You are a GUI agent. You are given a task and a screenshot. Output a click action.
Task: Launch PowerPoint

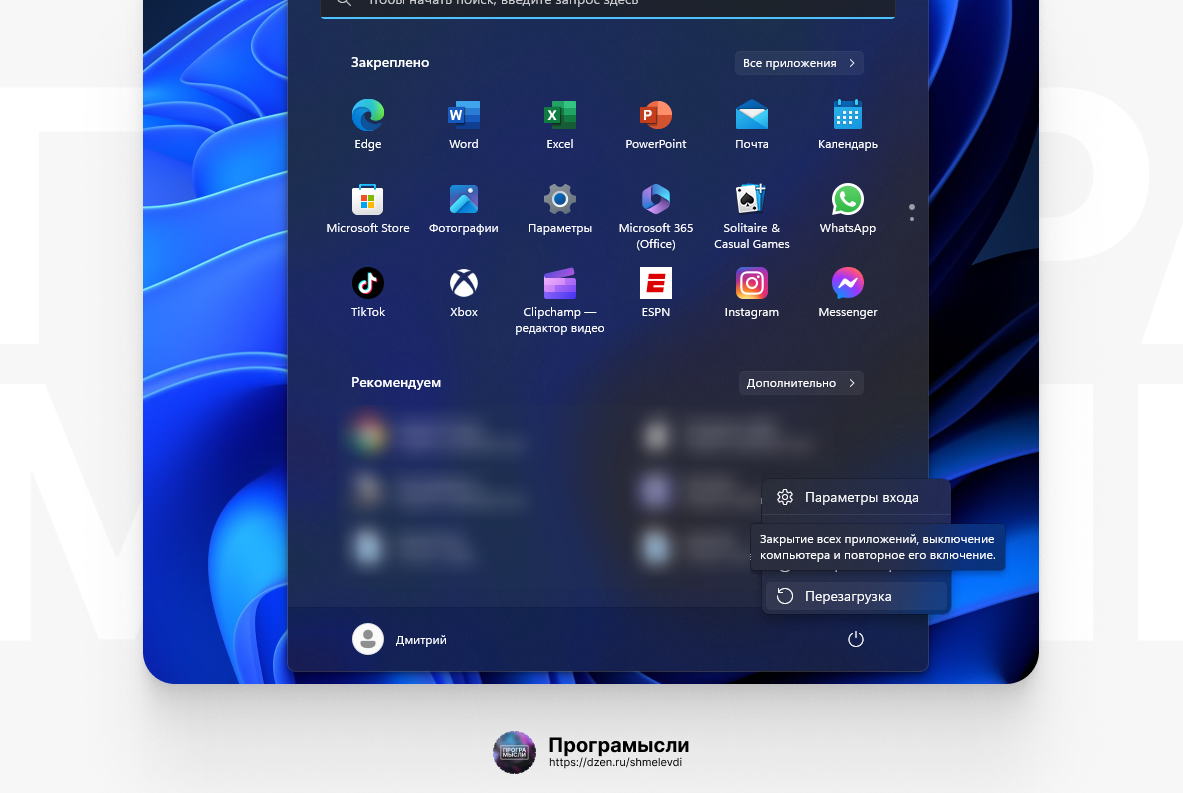656,124
